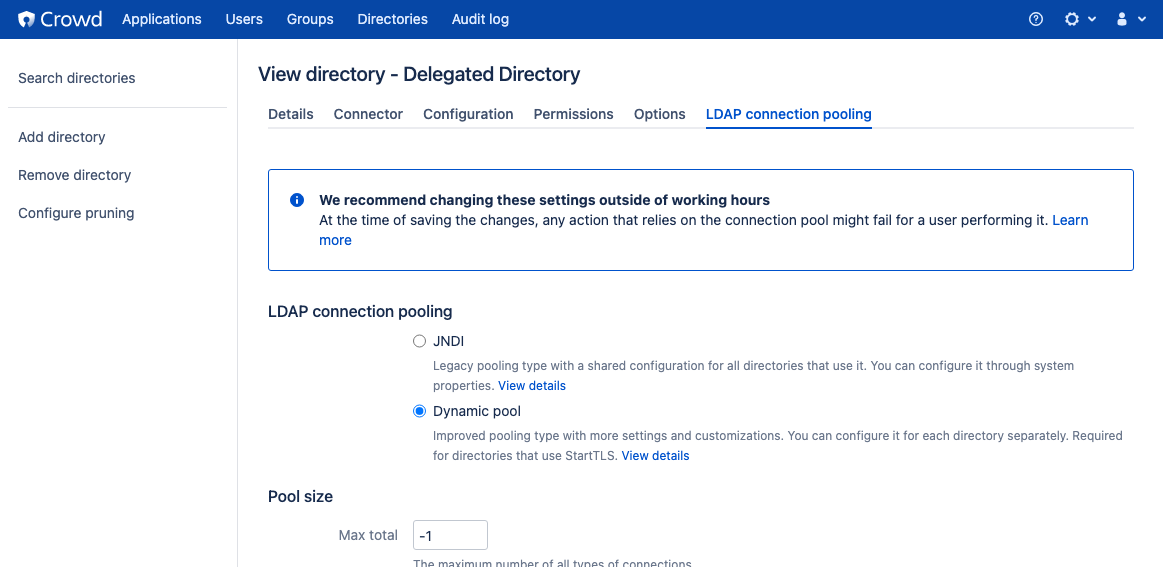This screenshot has height=567, width=1163.
Task: Click Add directory in sidebar
Action: click(x=61, y=137)
